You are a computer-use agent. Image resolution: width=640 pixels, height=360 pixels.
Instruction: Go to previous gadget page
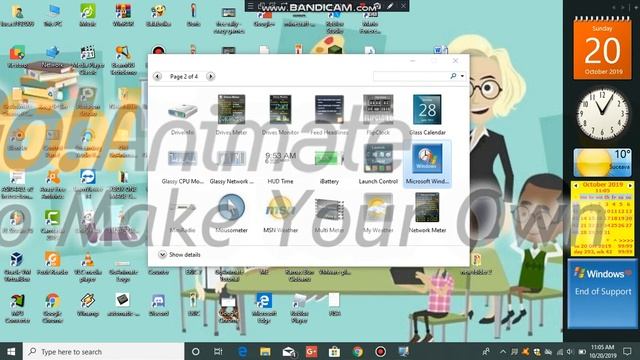click(157, 76)
